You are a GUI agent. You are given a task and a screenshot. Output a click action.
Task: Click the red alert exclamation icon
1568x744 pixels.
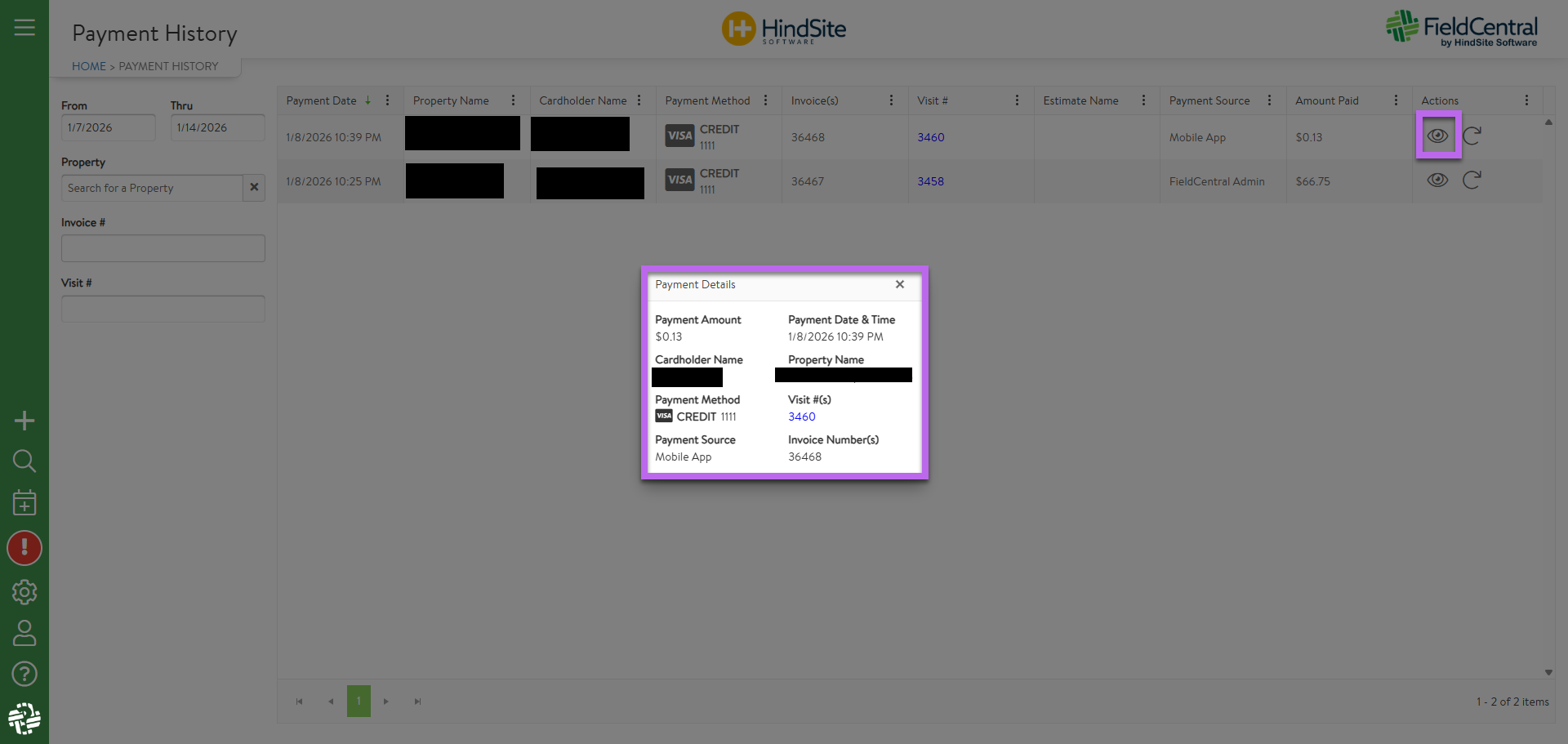click(x=24, y=548)
